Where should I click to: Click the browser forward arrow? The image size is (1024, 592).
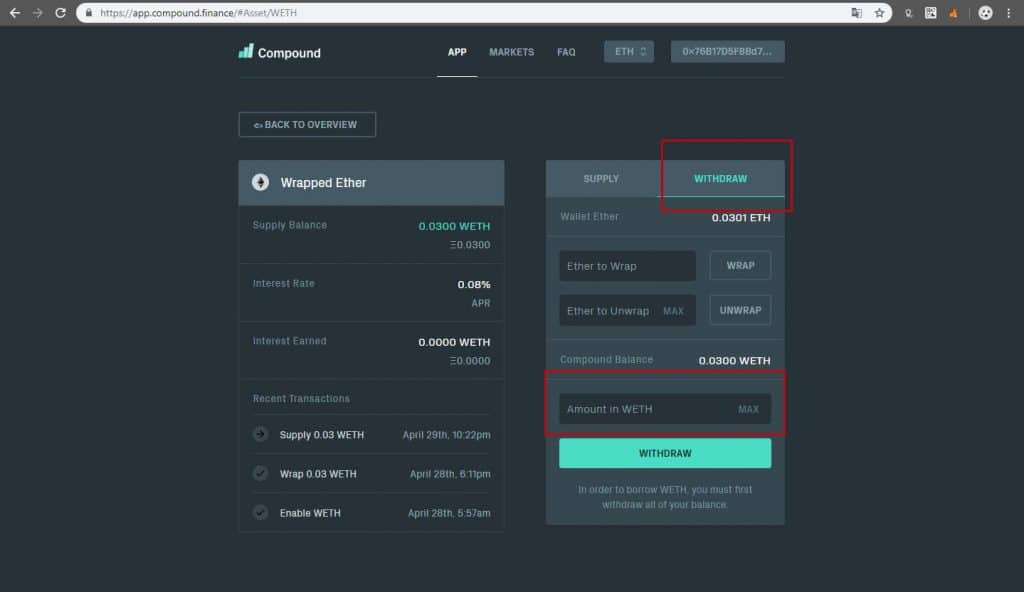[x=37, y=13]
